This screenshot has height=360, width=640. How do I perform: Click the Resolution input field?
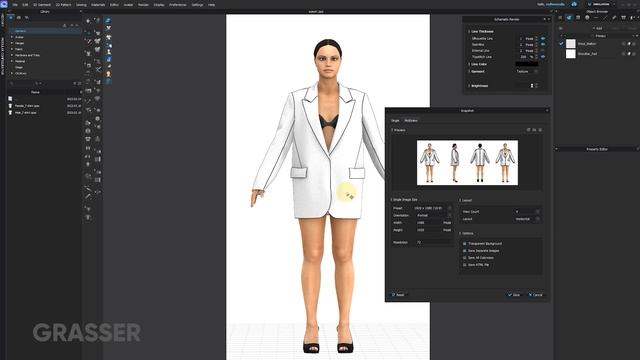(433, 242)
